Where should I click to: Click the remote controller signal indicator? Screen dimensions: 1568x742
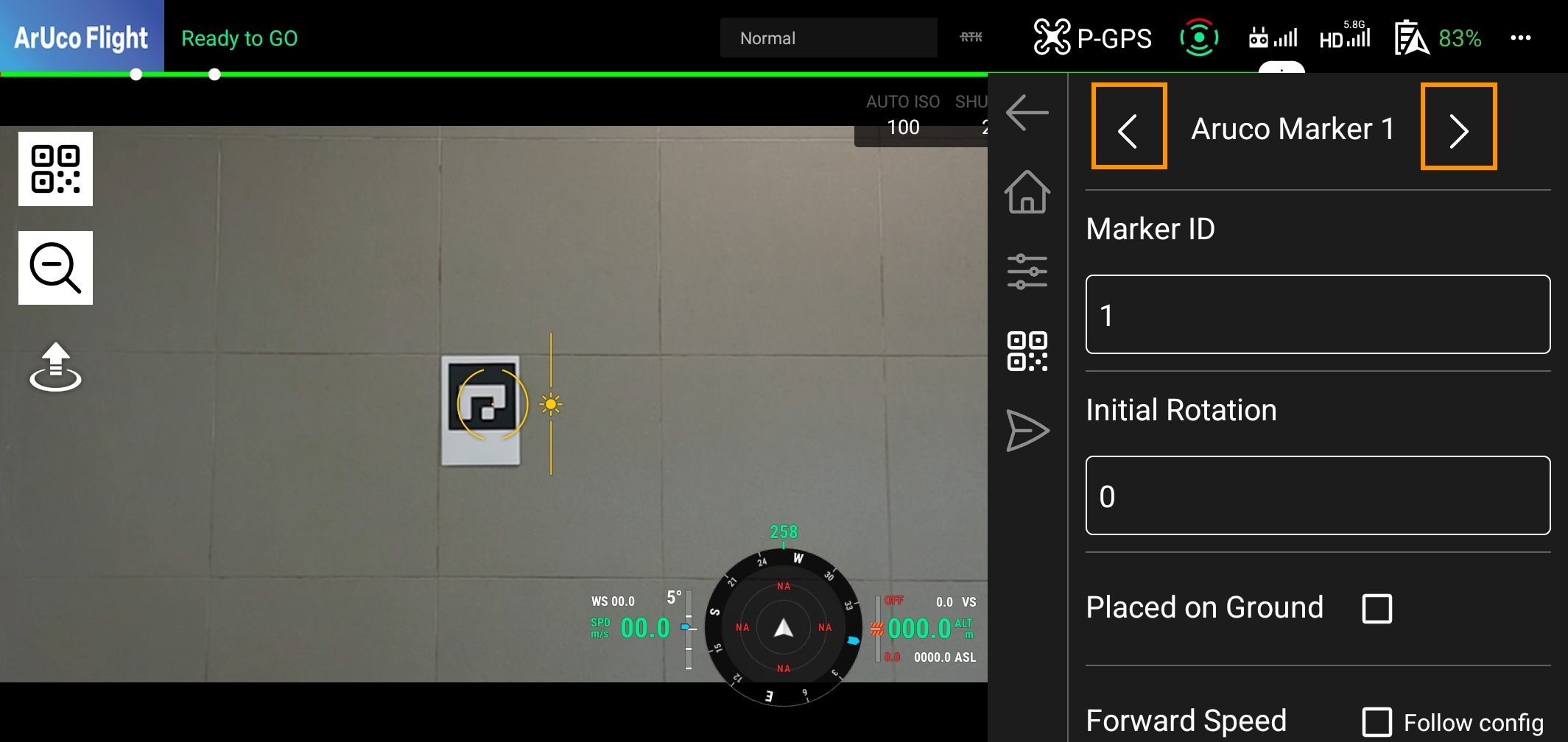click(x=1272, y=38)
